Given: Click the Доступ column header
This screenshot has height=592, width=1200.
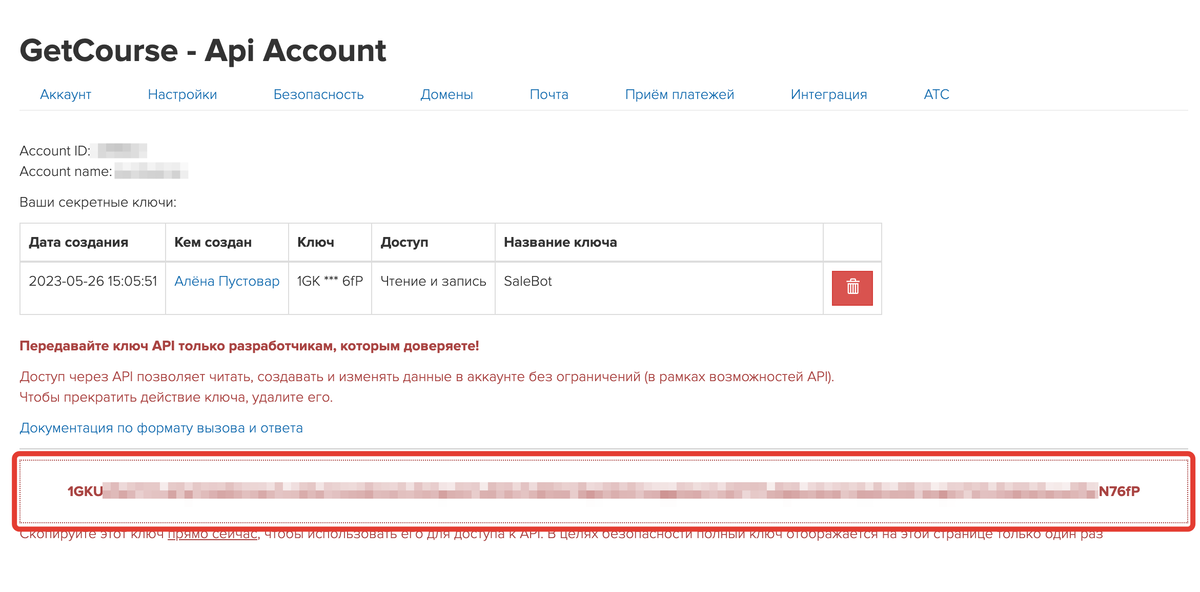Looking at the screenshot, I should [404, 242].
